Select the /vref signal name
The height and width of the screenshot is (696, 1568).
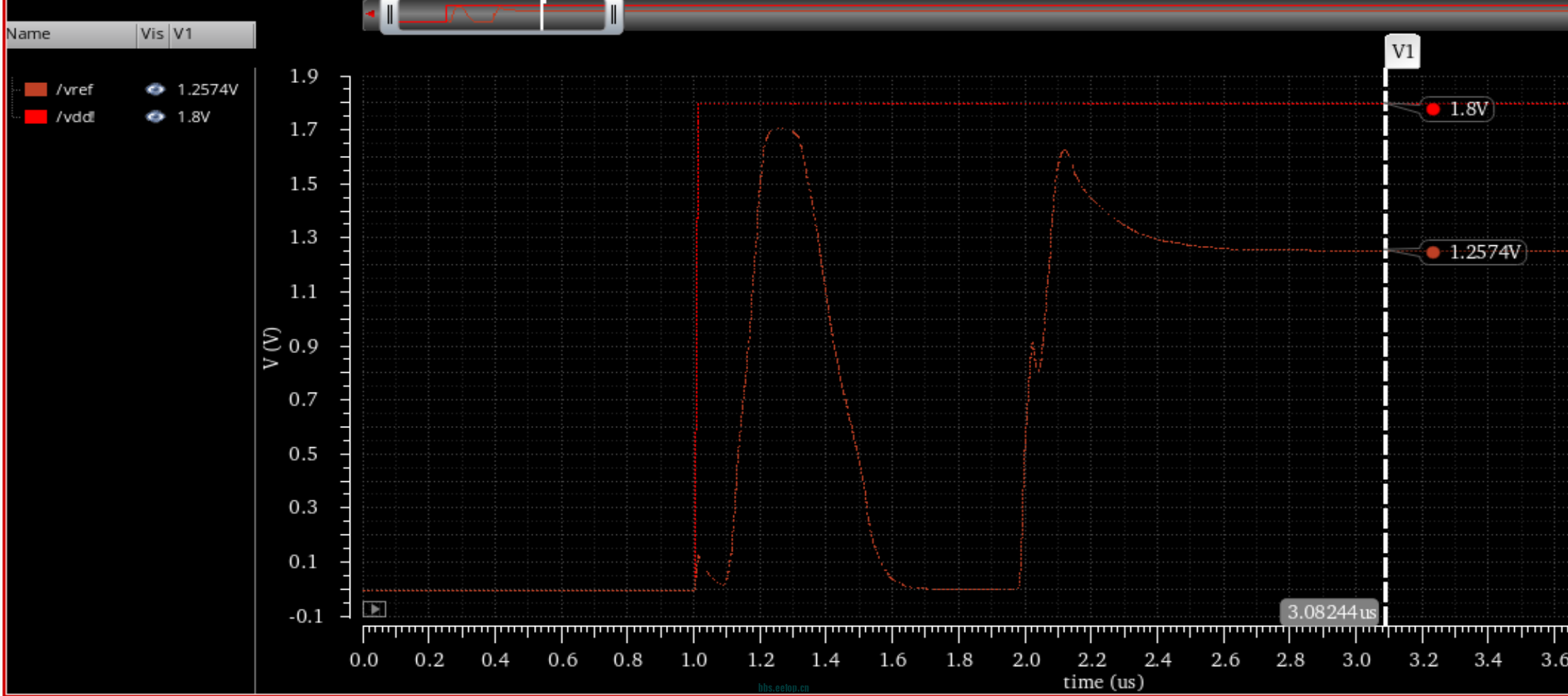coord(74,89)
